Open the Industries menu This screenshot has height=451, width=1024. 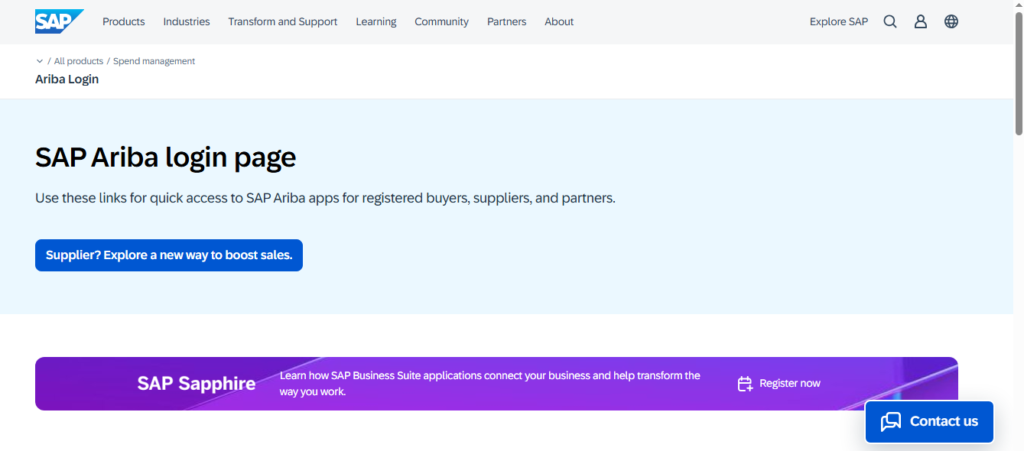tap(187, 22)
